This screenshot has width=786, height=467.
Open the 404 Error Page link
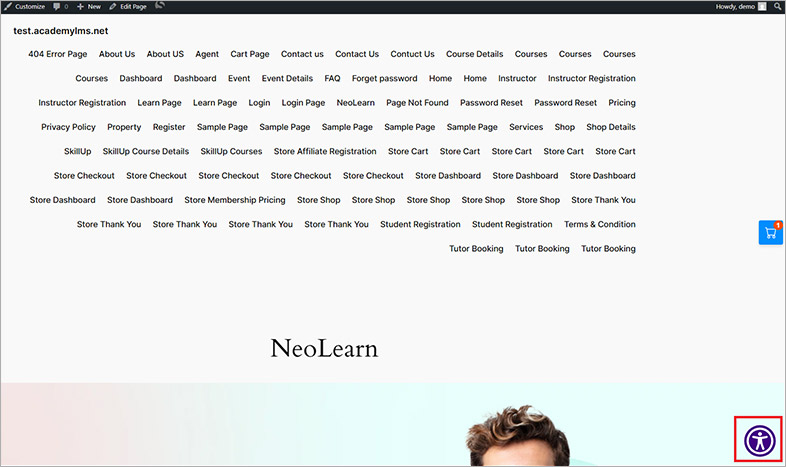(x=58, y=54)
